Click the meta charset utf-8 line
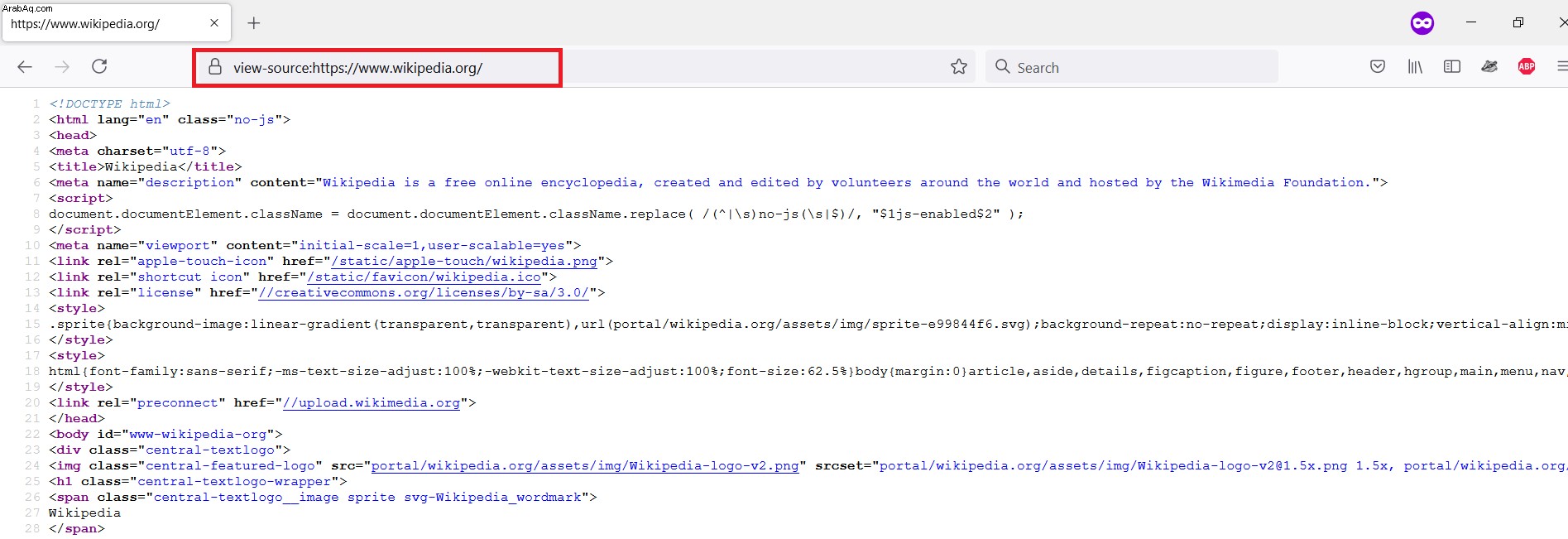1568x539 pixels. coord(137,151)
